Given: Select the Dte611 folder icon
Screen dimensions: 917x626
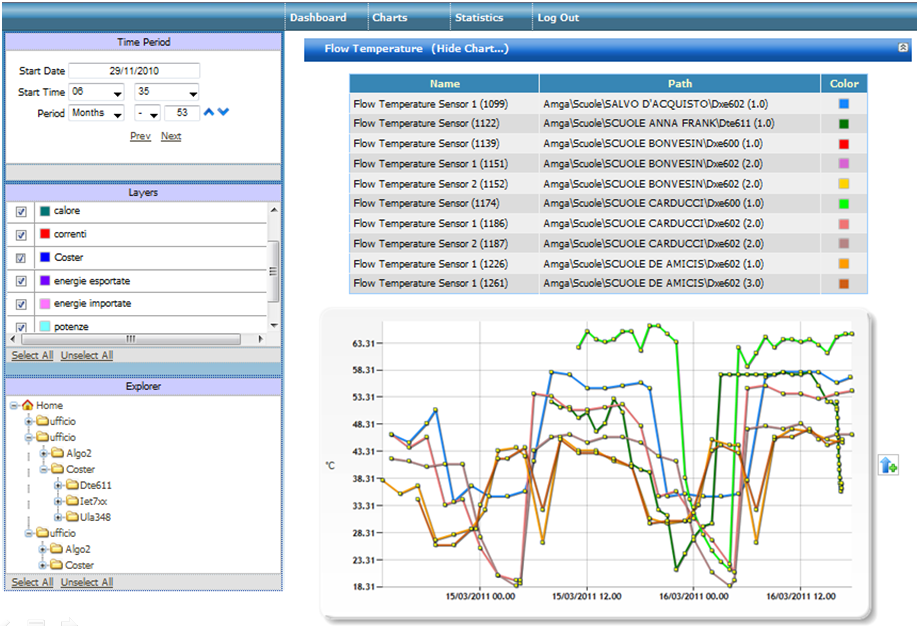Looking at the screenshot, I should 72,485.
